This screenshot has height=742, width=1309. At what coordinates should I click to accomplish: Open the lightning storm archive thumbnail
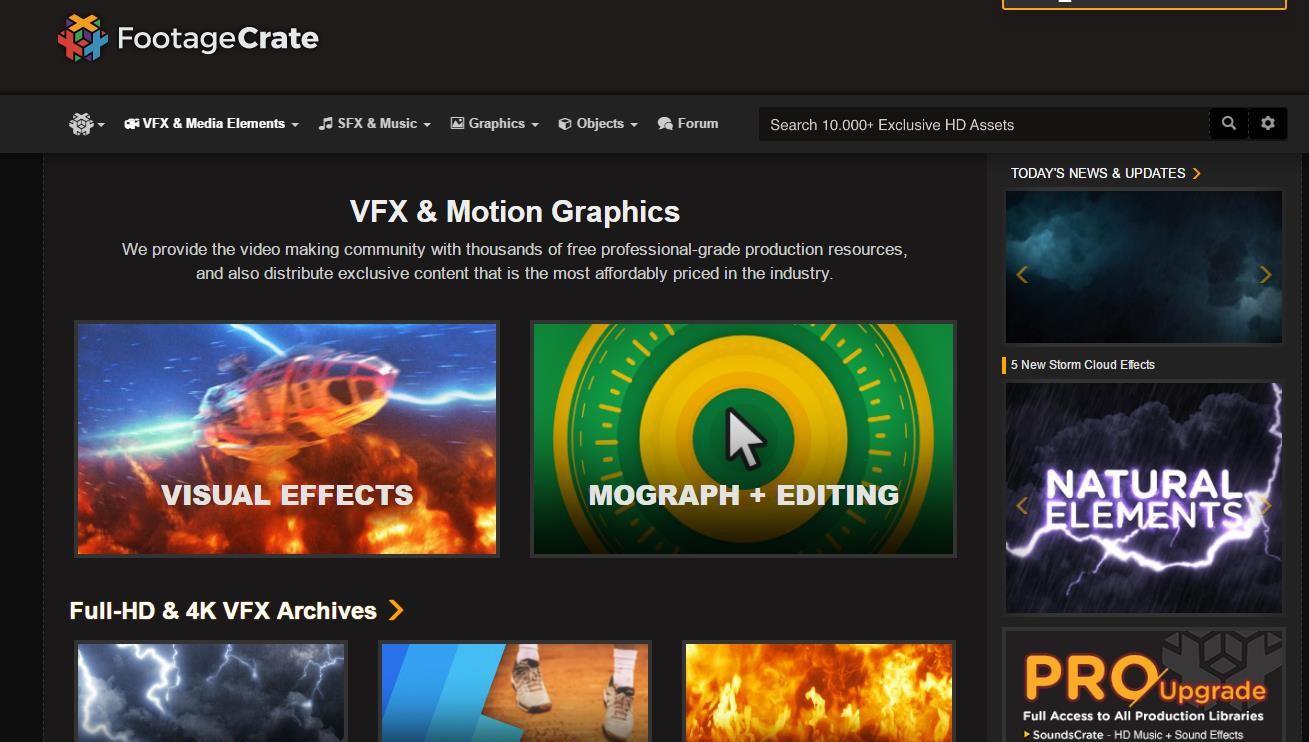click(x=211, y=692)
